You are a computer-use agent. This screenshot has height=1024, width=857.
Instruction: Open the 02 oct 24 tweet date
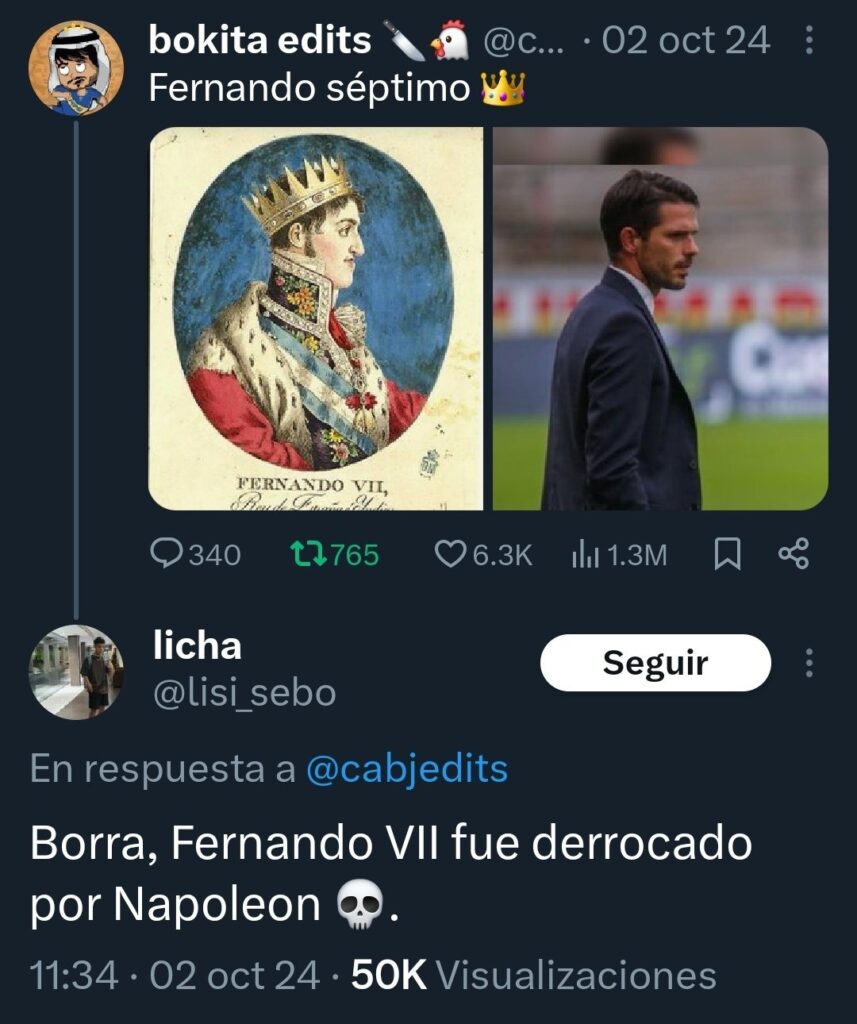(x=686, y=40)
